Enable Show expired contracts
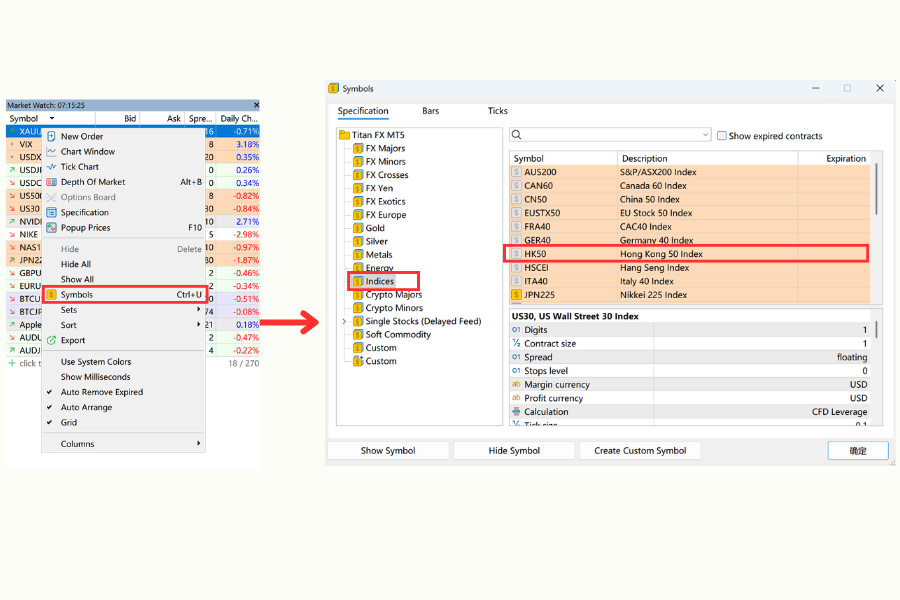 pyautogui.click(x=721, y=135)
